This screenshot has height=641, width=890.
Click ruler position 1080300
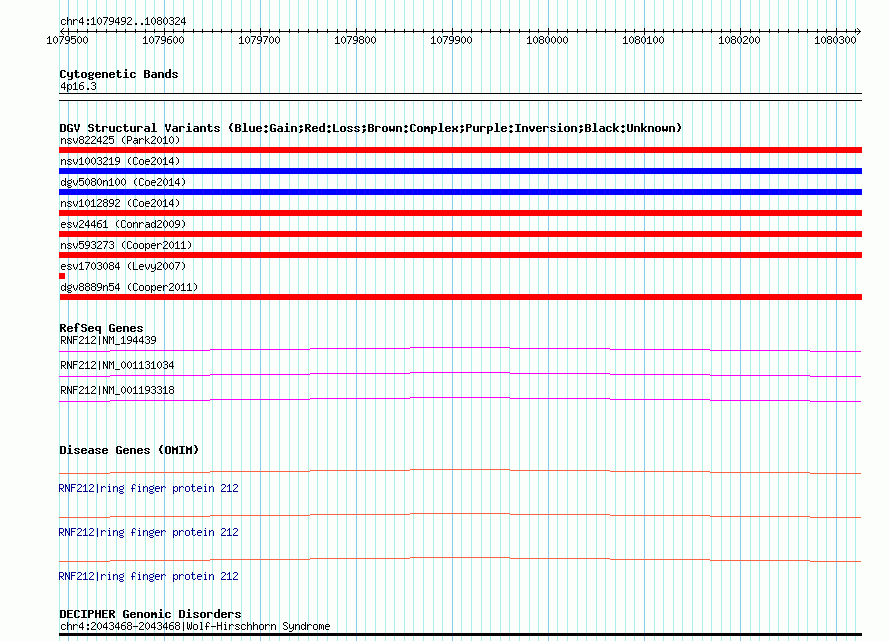[834, 40]
